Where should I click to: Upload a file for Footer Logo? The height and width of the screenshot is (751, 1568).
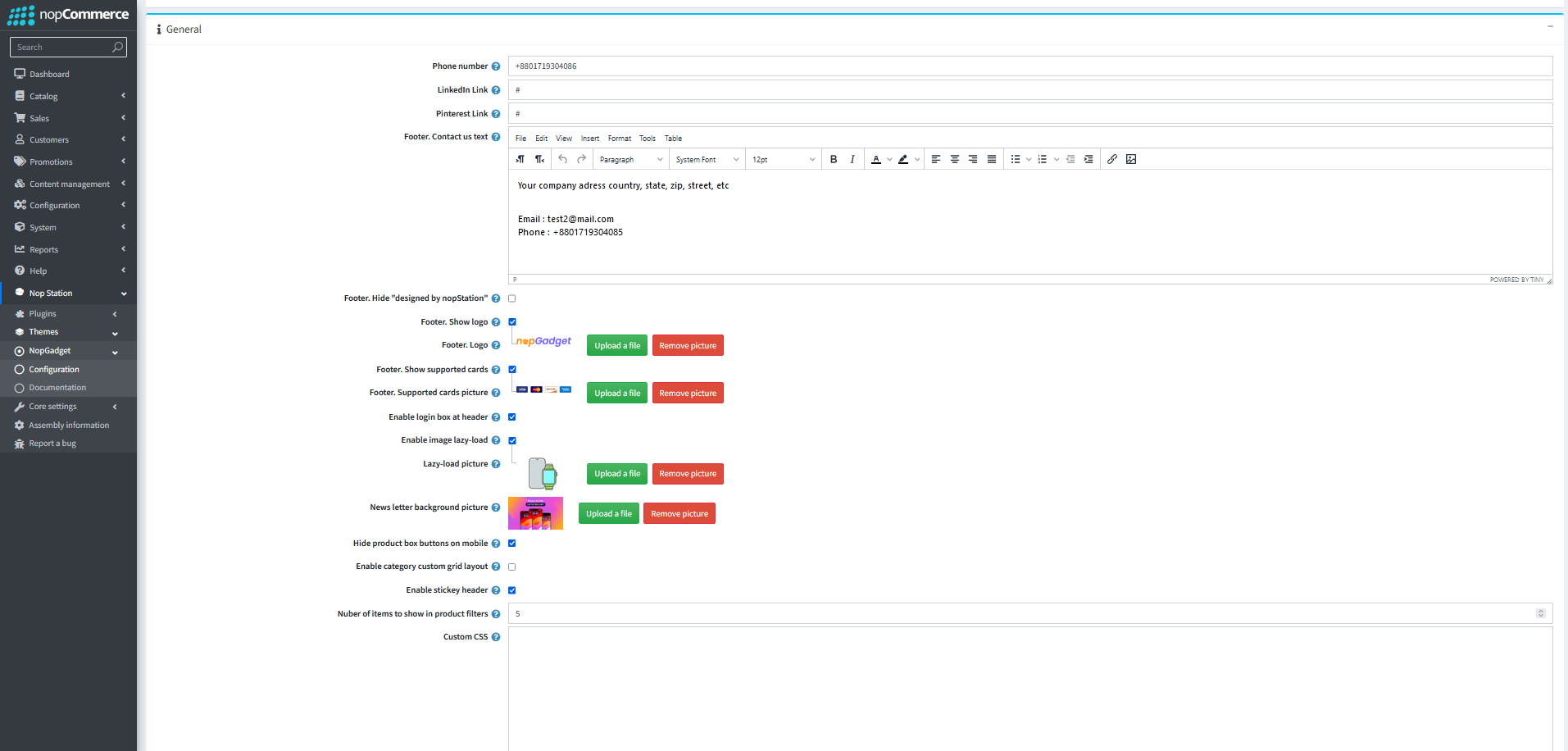617,345
